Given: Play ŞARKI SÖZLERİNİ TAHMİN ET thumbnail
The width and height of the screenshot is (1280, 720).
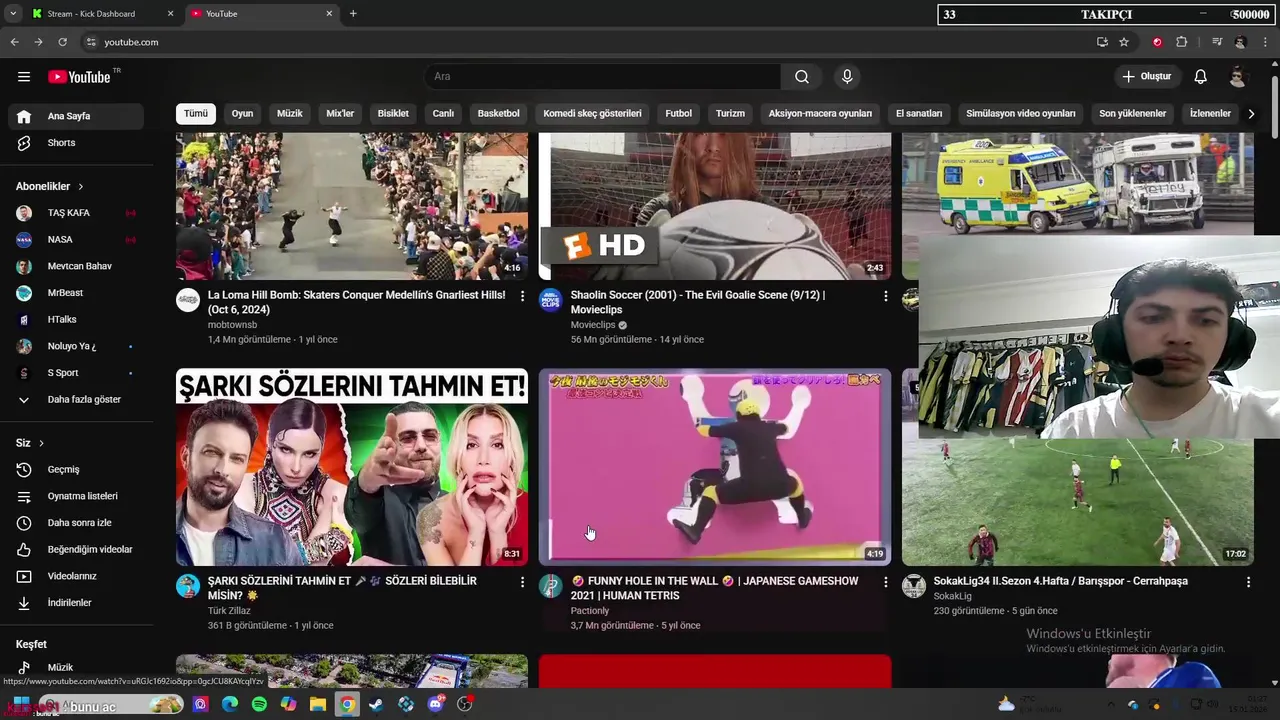Looking at the screenshot, I should click(352, 467).
